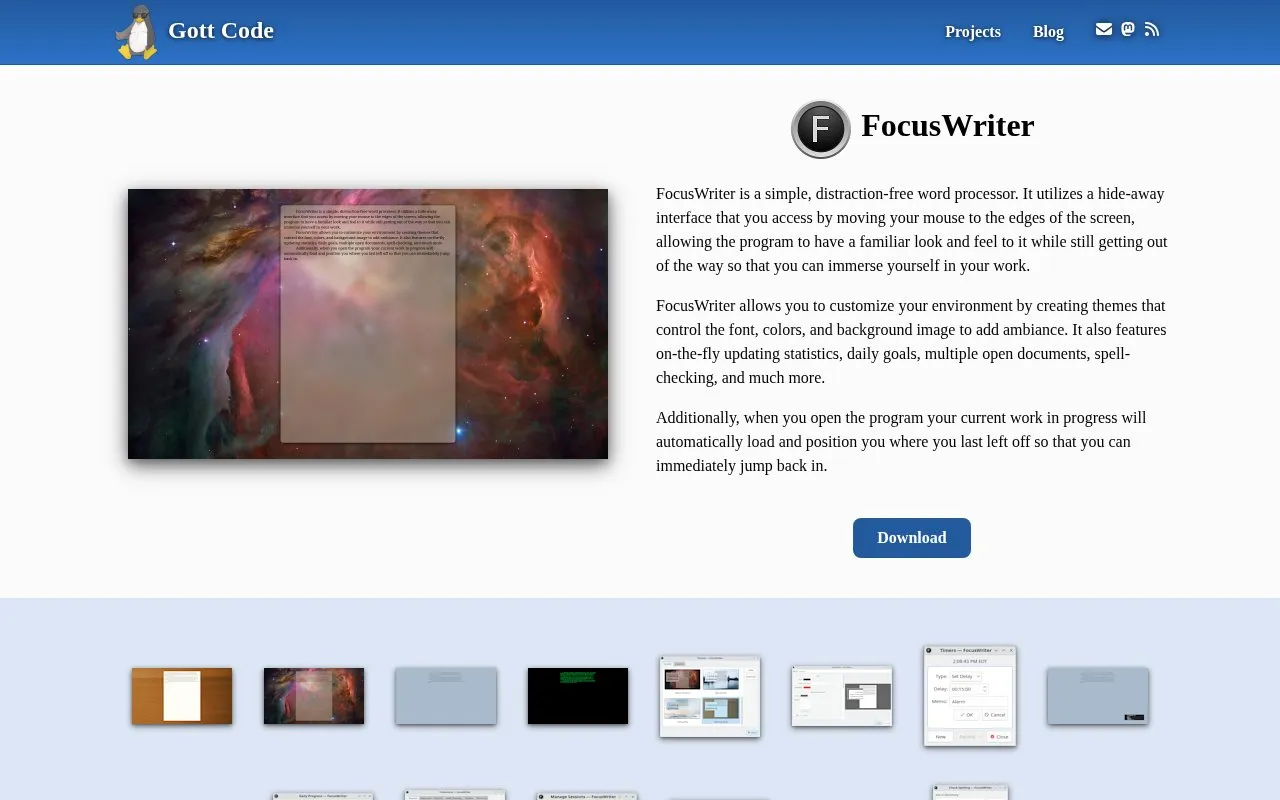
Task: View the small nebula theme thumbnail
Action: point(314,696)
